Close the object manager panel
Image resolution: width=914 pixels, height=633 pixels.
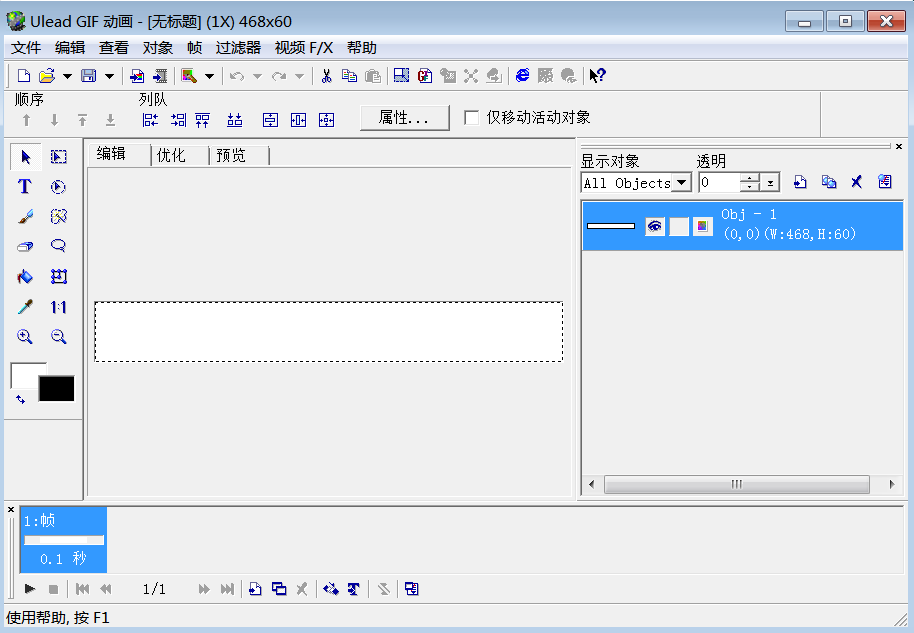(x=899, y=146)
